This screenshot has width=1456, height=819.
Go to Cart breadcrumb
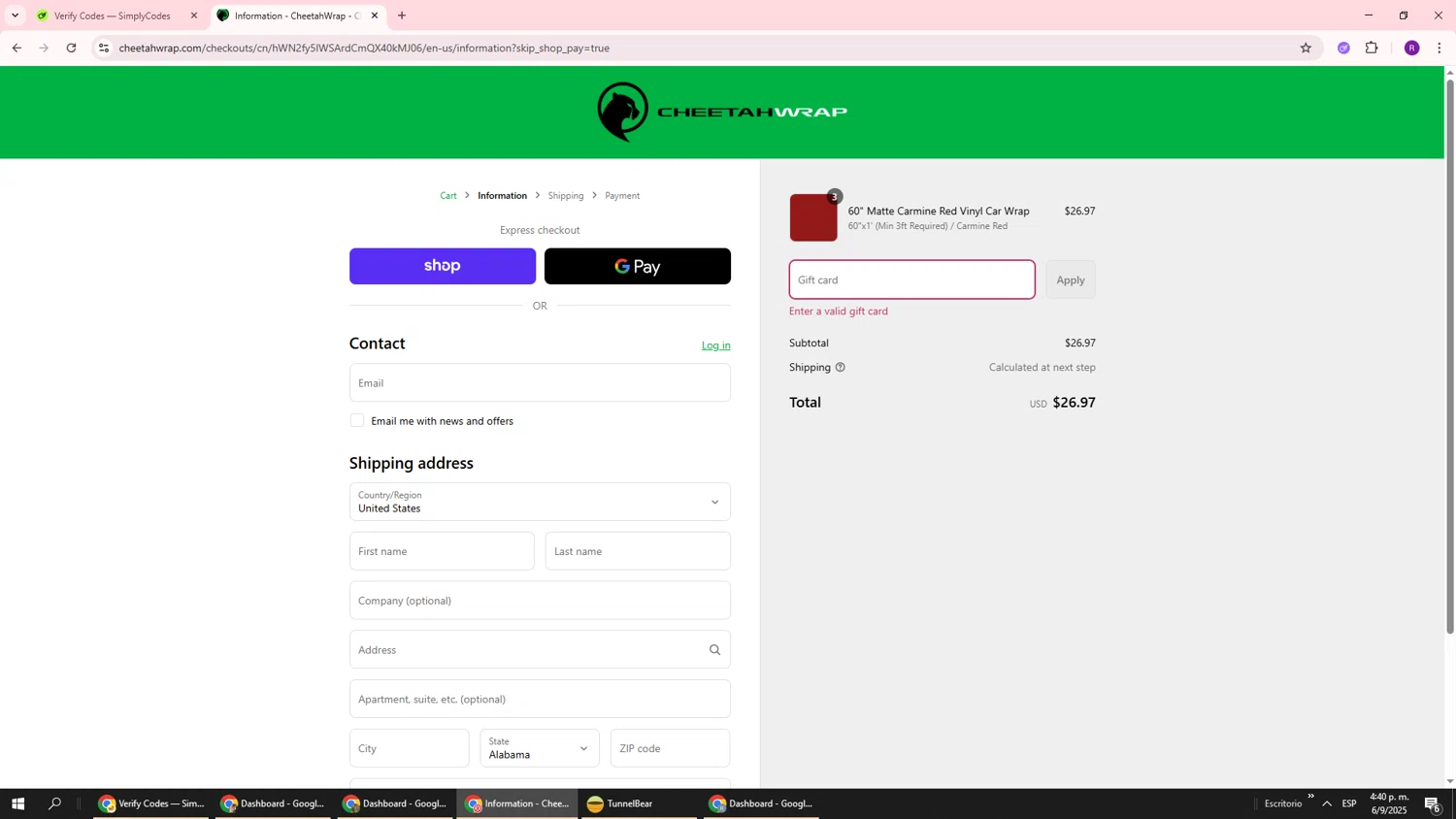tap(448, 196)
